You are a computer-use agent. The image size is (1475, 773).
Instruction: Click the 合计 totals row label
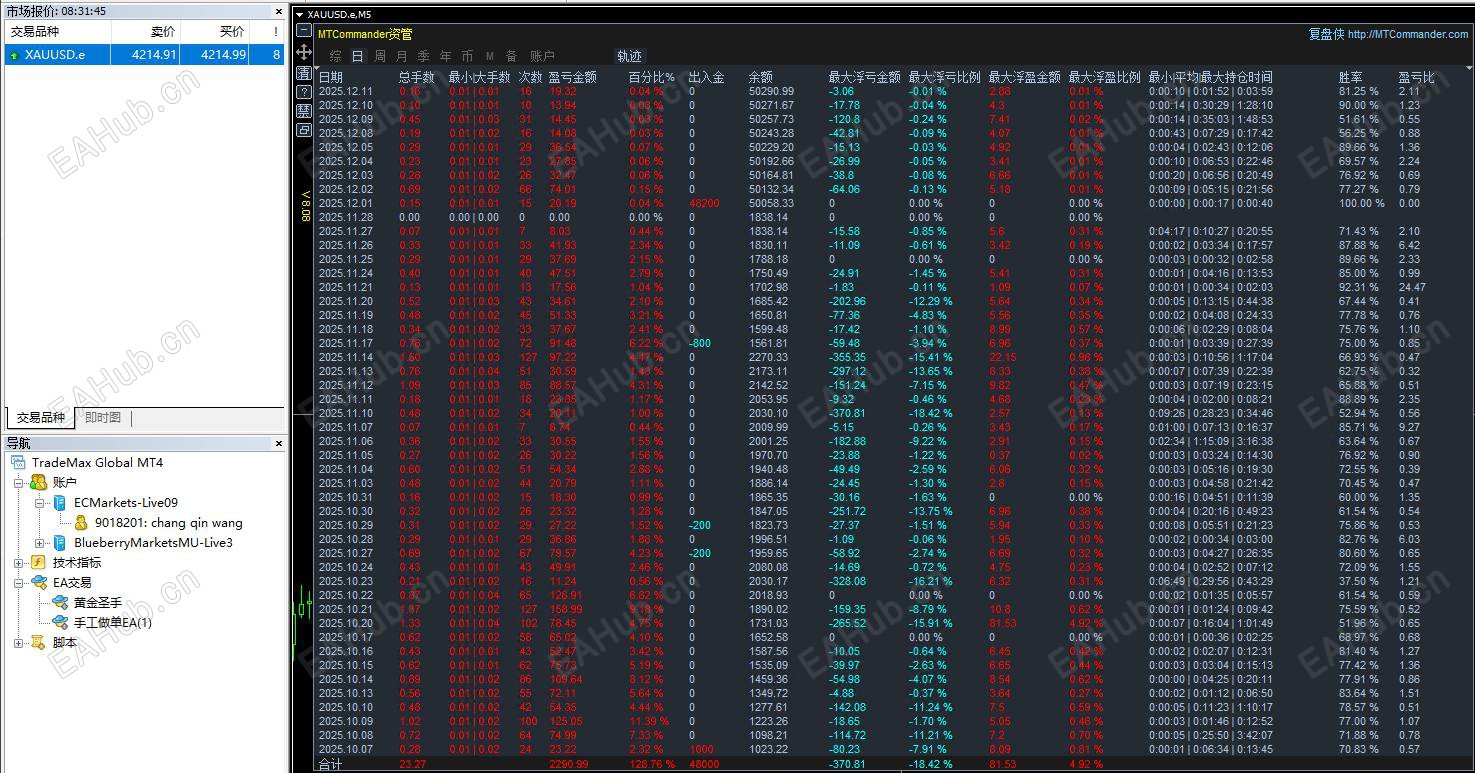(330, 765)
